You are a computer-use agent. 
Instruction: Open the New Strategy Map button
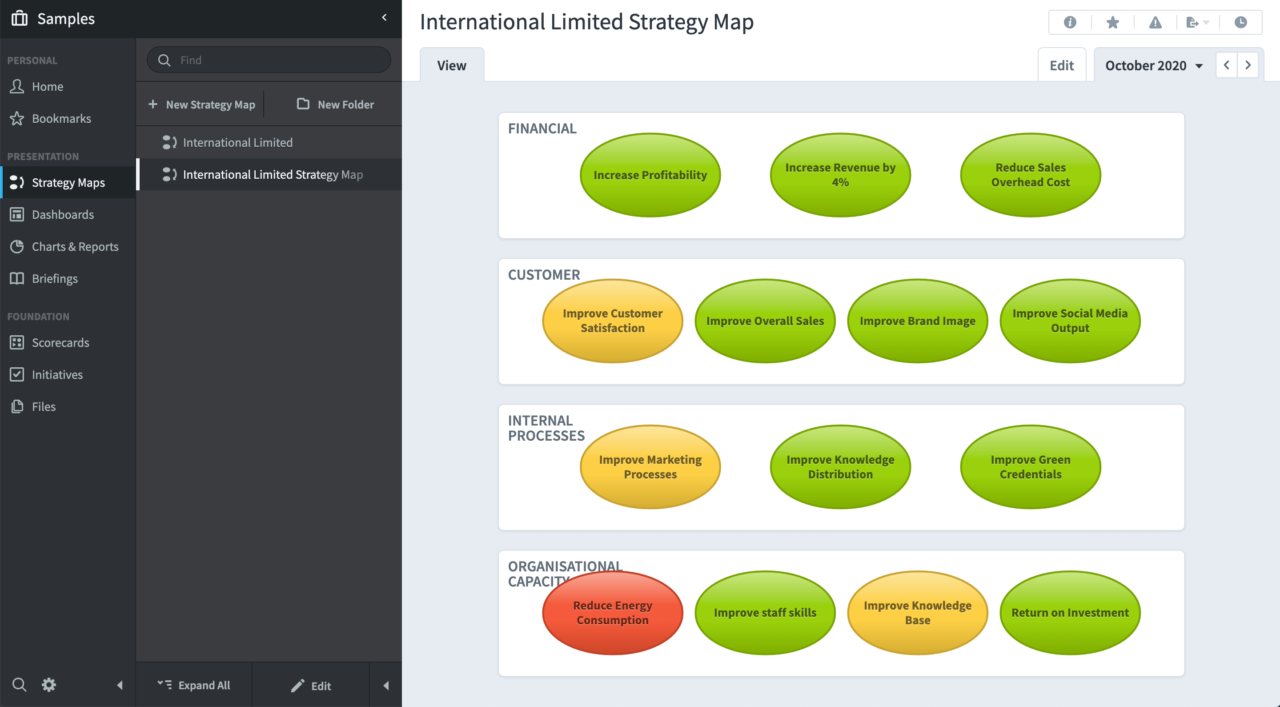[202, 104]
